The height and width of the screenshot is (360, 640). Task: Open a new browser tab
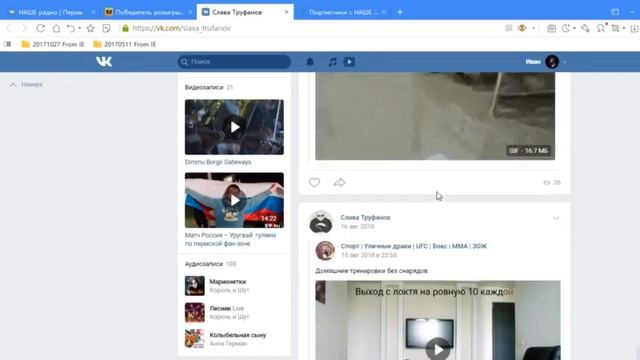pyautogui.click(x=400, y=12)
